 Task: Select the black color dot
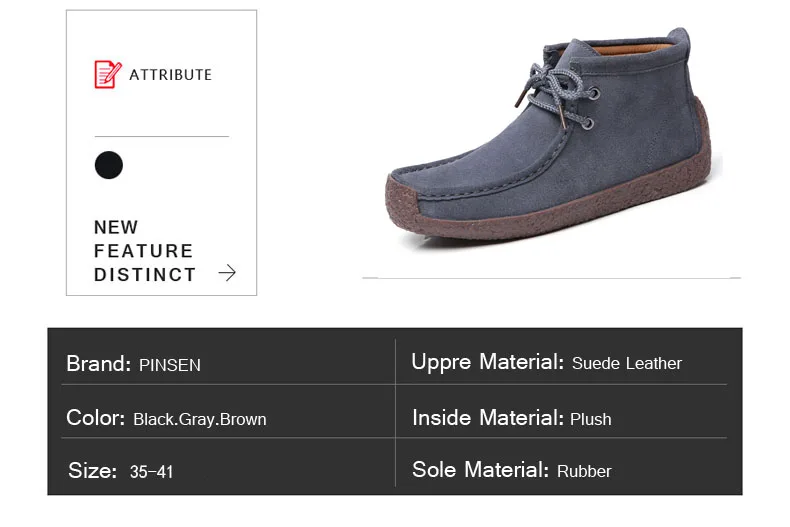[x=109, y=165]
